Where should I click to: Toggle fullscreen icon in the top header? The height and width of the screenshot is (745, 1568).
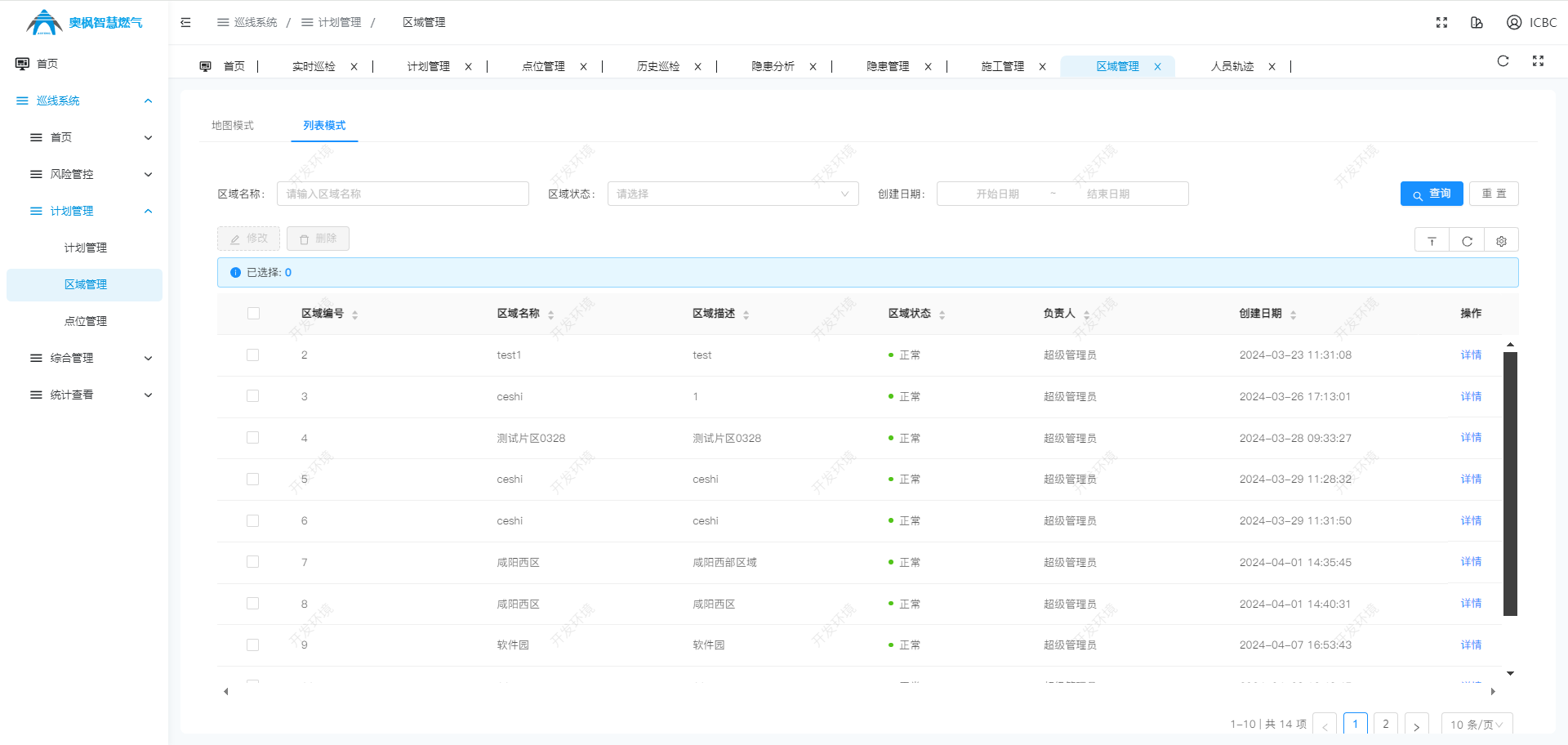click(x=1441, y=23)
